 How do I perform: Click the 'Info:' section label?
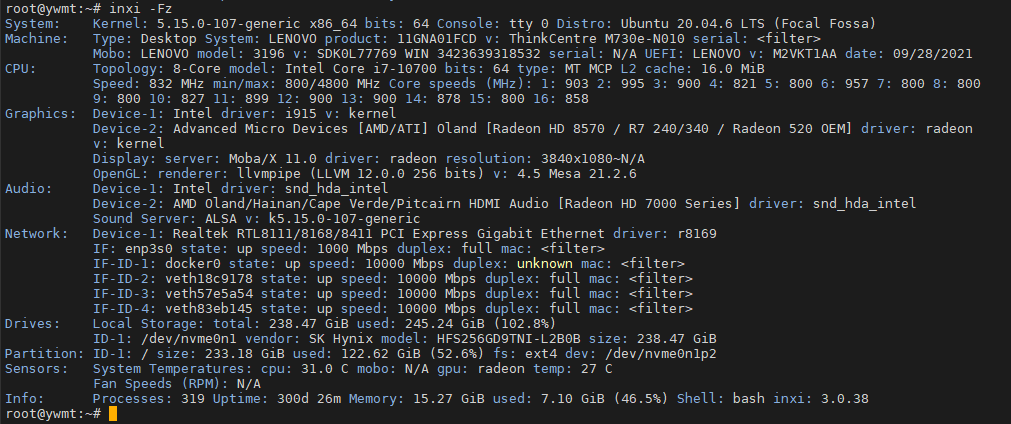click(25, 399)
